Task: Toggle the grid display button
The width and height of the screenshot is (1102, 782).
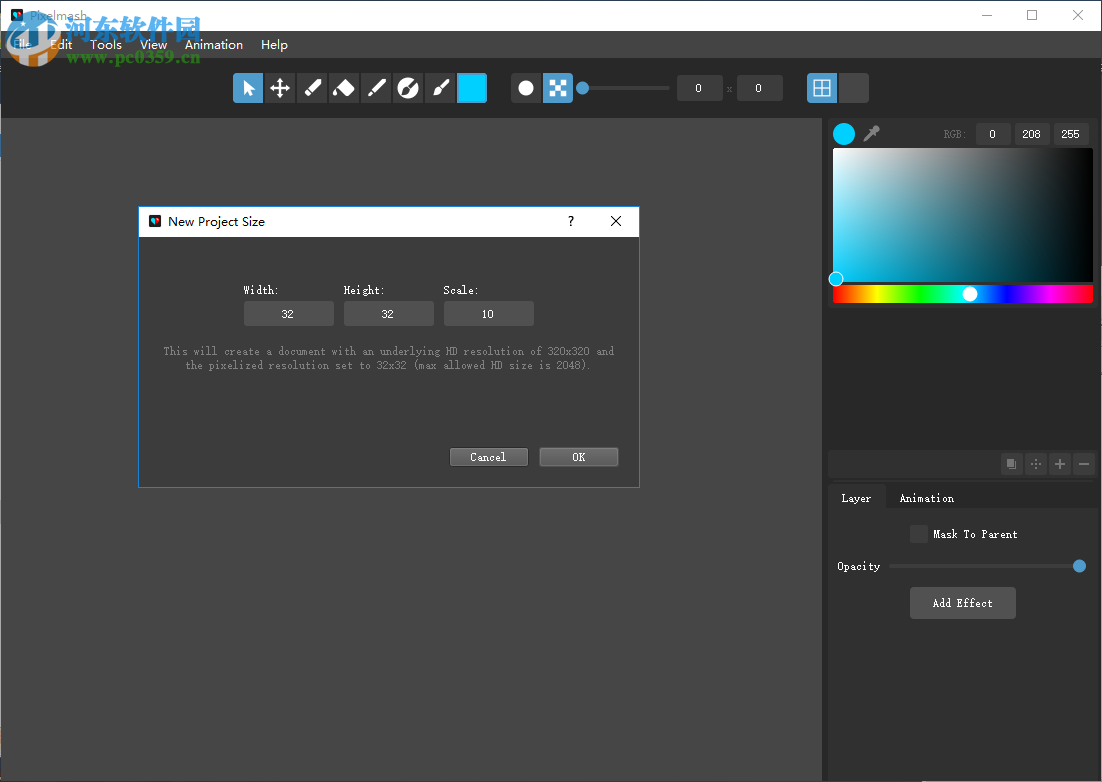Action: (x=821, y=88)
